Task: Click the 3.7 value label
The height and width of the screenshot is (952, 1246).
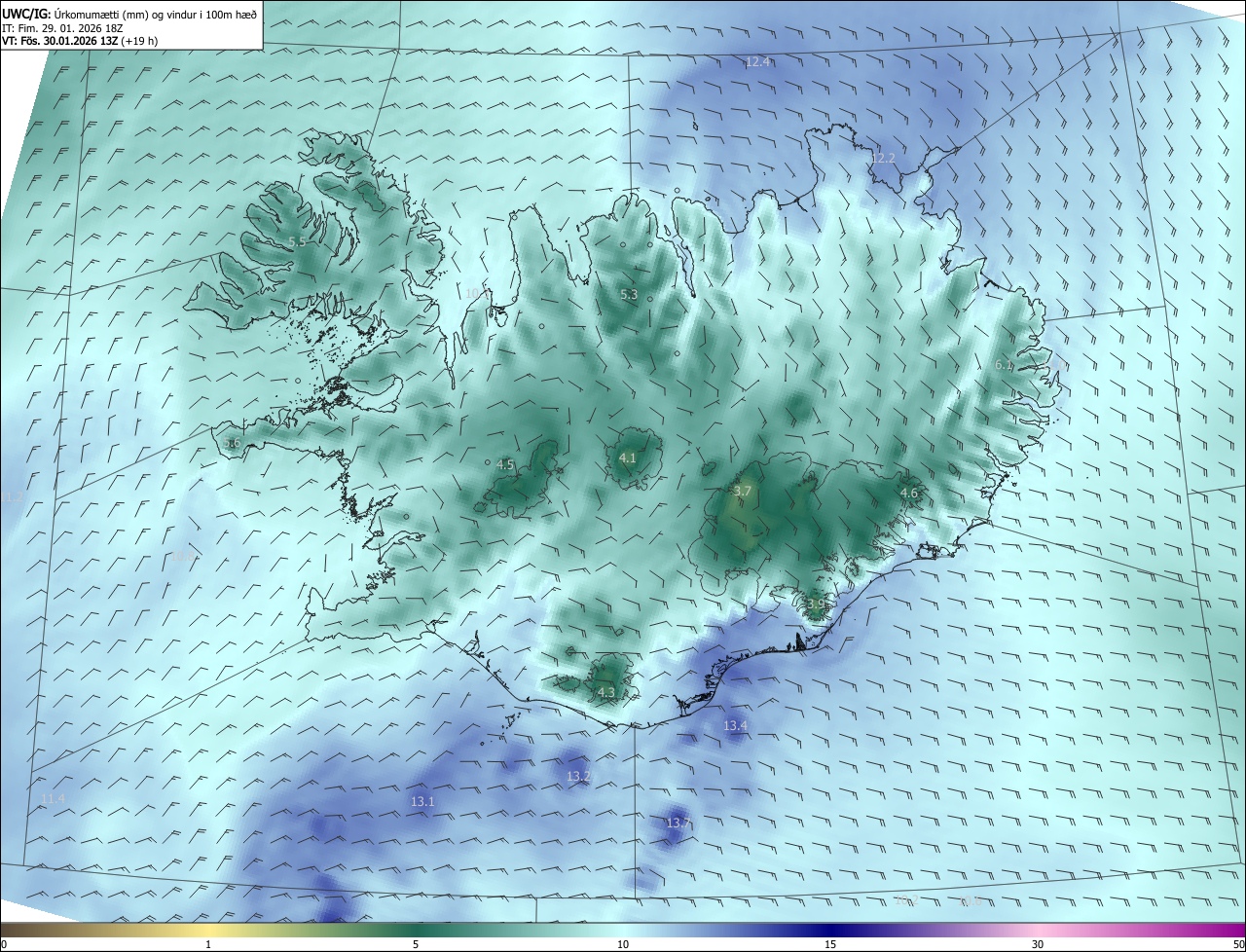Action: click(x=742, y=492)
